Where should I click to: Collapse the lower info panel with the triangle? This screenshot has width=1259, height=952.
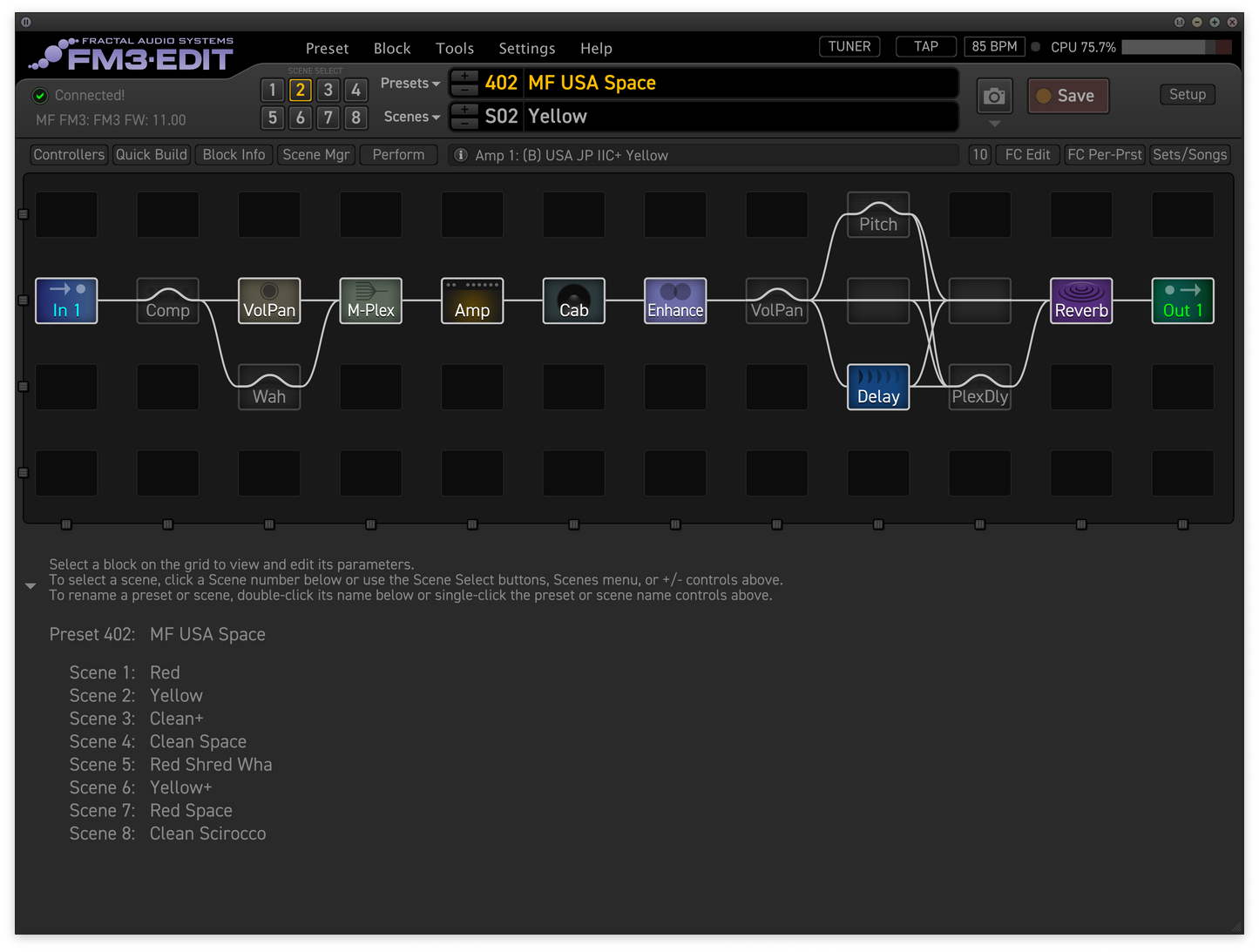(x=30, y=585)
